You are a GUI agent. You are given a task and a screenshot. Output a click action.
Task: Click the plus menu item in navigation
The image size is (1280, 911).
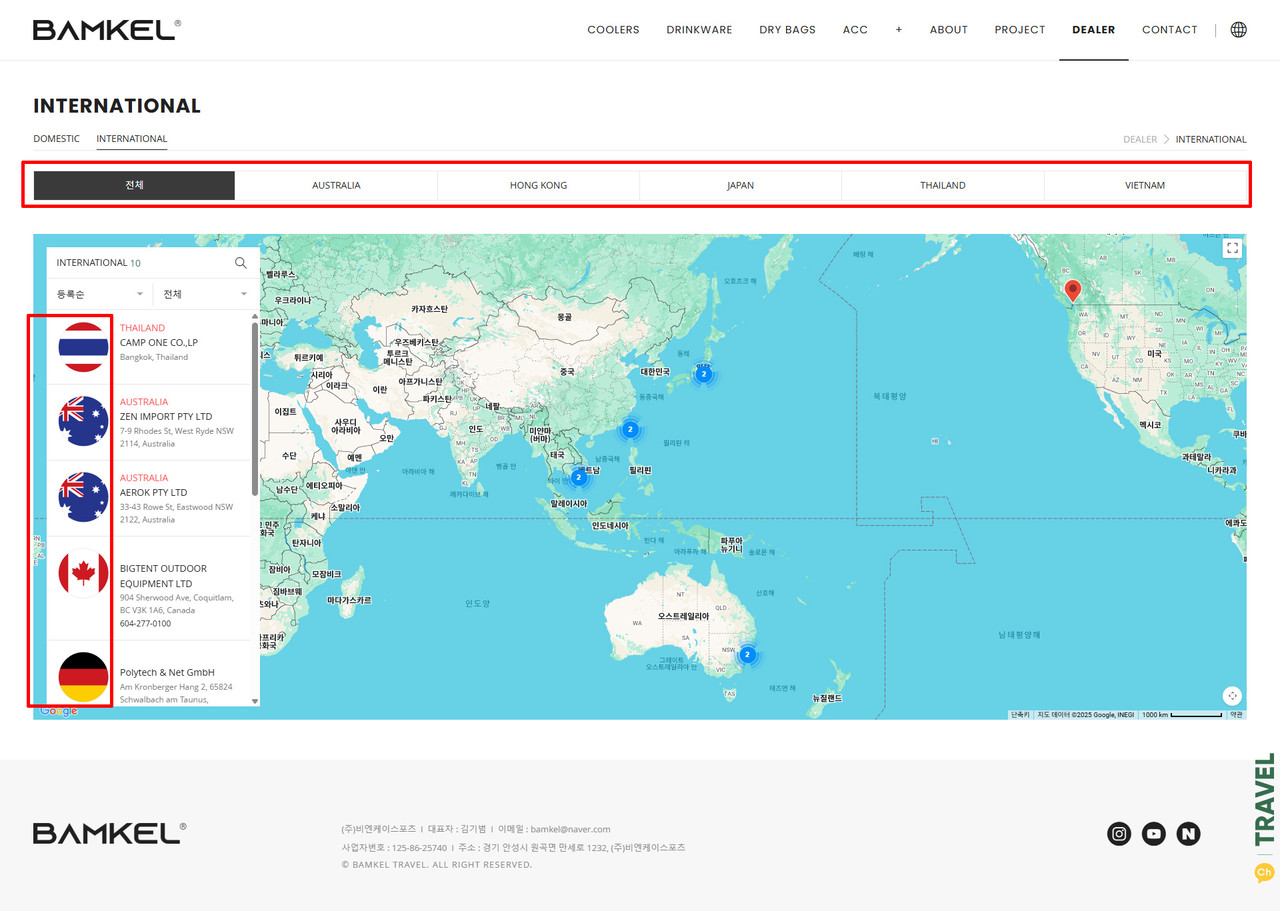899,30
